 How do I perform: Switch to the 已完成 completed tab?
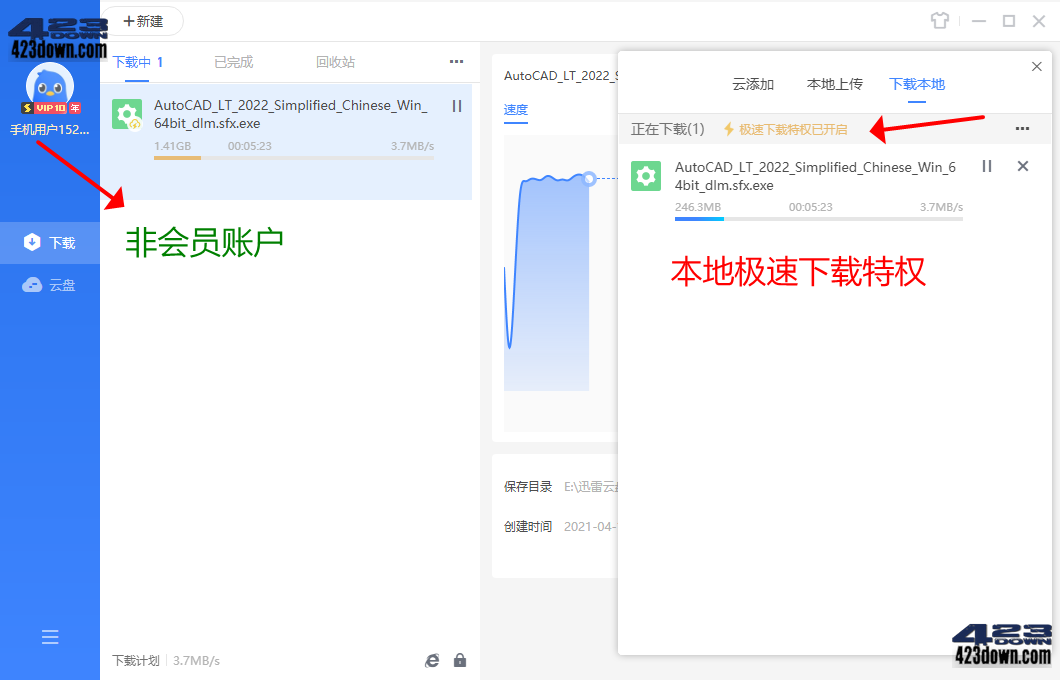click(x=233, y=61)
